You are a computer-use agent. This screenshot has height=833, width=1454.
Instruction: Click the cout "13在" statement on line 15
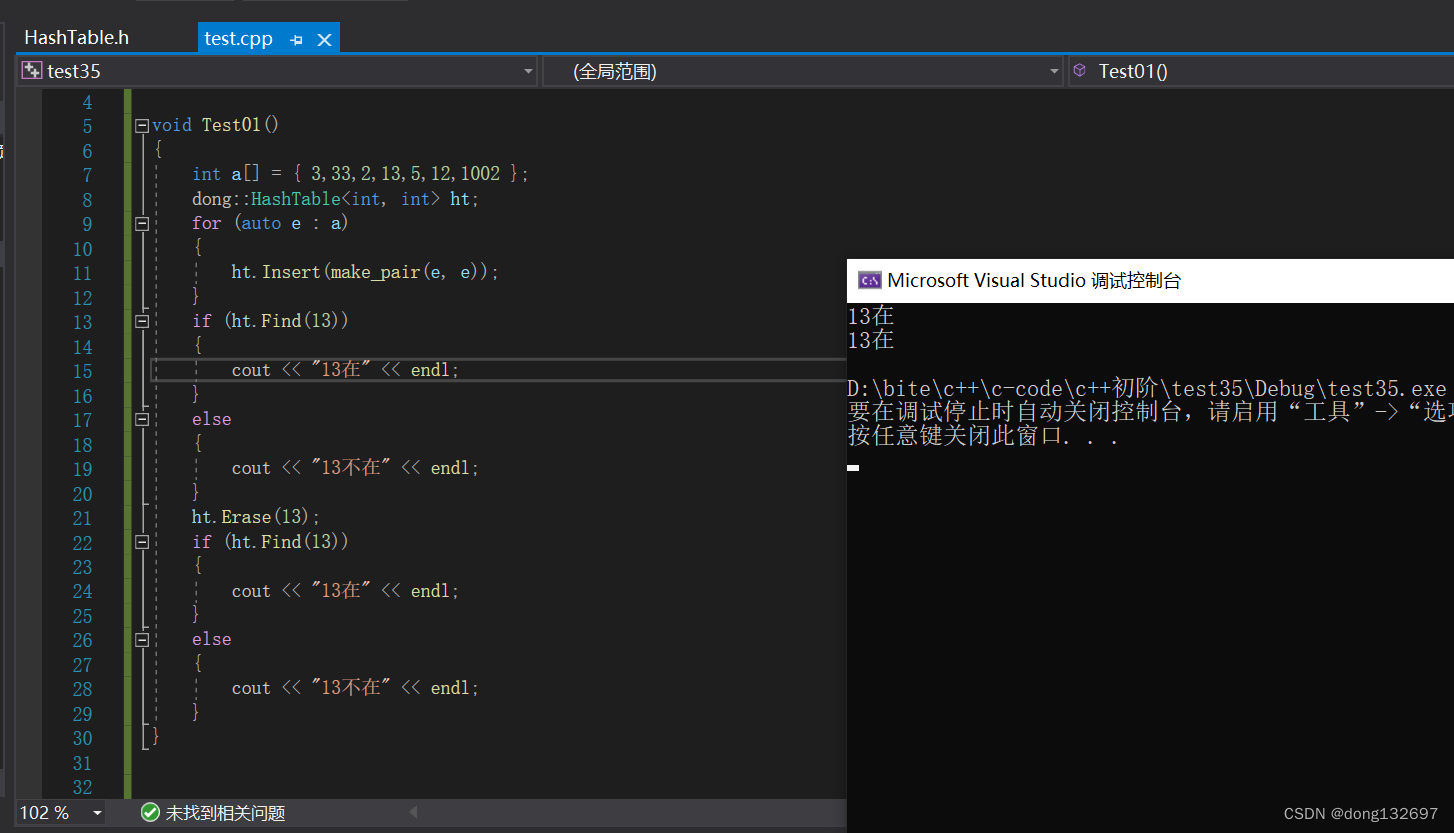(x=345, y=370)
